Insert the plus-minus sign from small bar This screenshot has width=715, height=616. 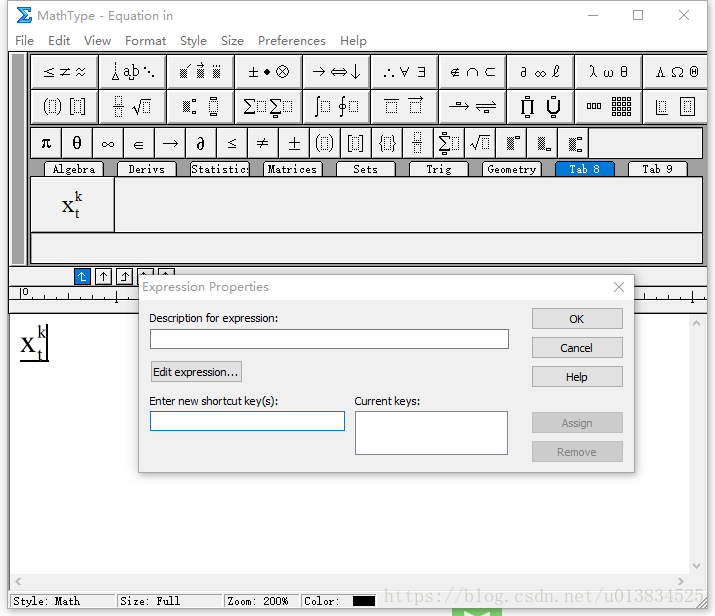[294, 144]
